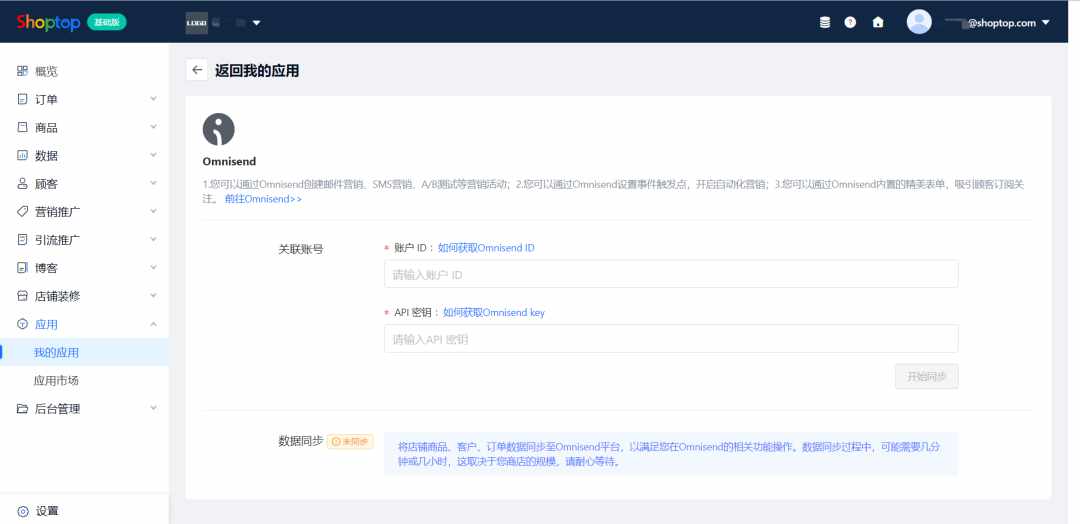The width and height of the screenshot is (1080, 524).
Task: Click the 数据同步 section label
Action: 300,441
